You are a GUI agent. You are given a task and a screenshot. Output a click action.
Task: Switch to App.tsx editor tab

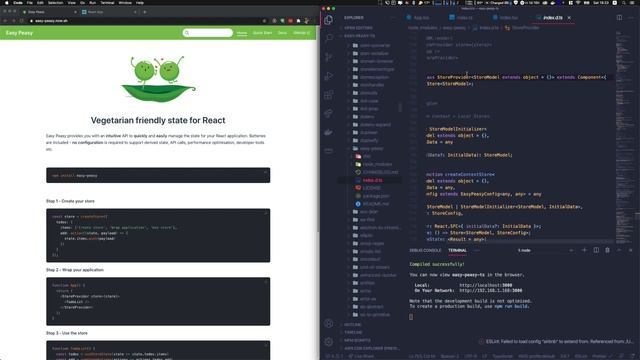(418, 18)
